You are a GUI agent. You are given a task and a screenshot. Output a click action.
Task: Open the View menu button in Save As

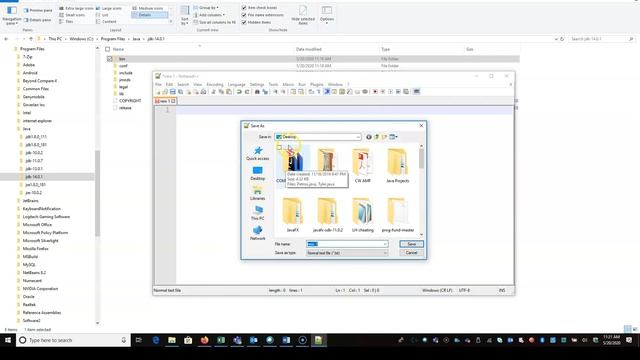(393, 137)
